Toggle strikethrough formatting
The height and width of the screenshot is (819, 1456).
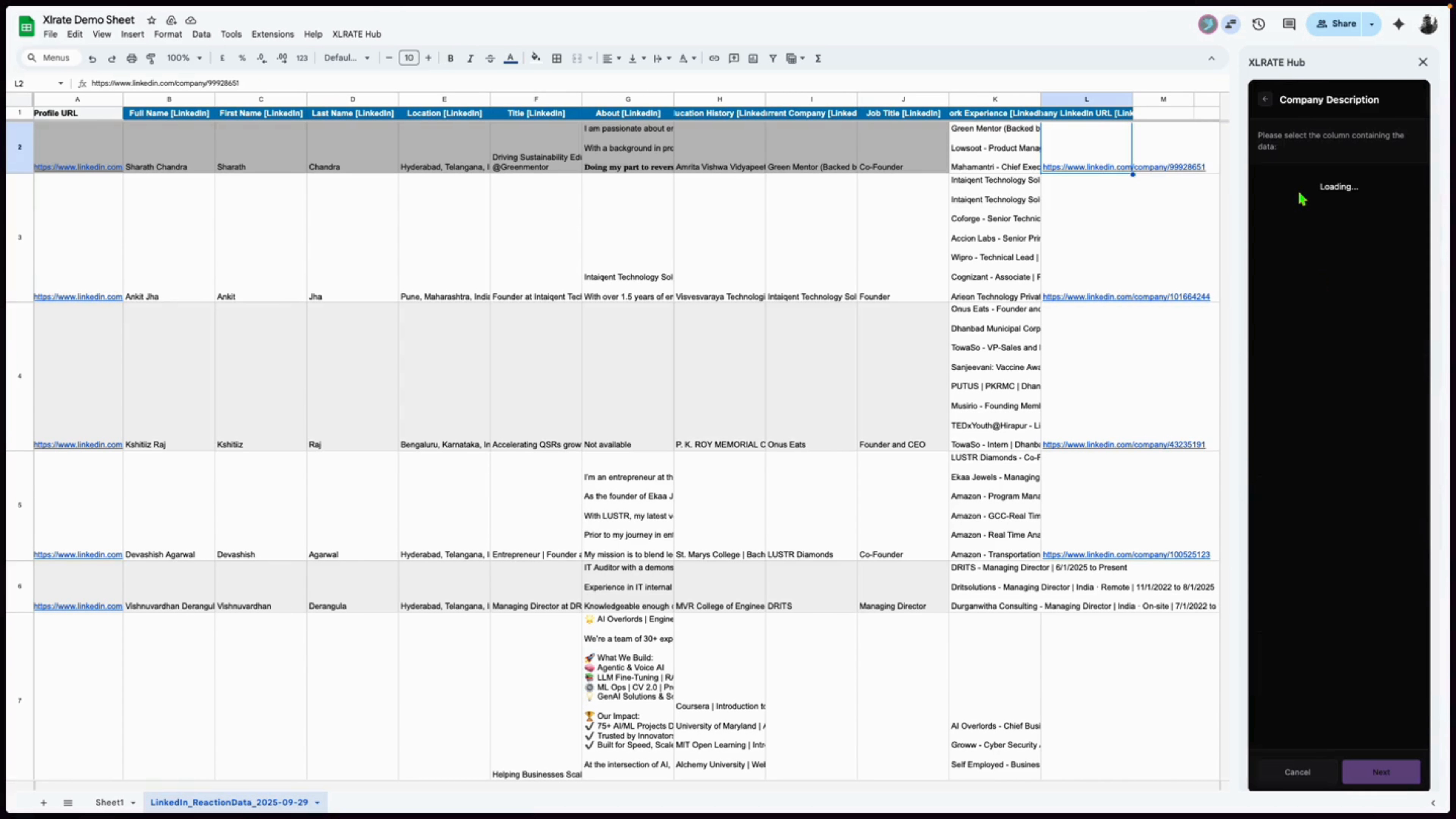(490, 58)
